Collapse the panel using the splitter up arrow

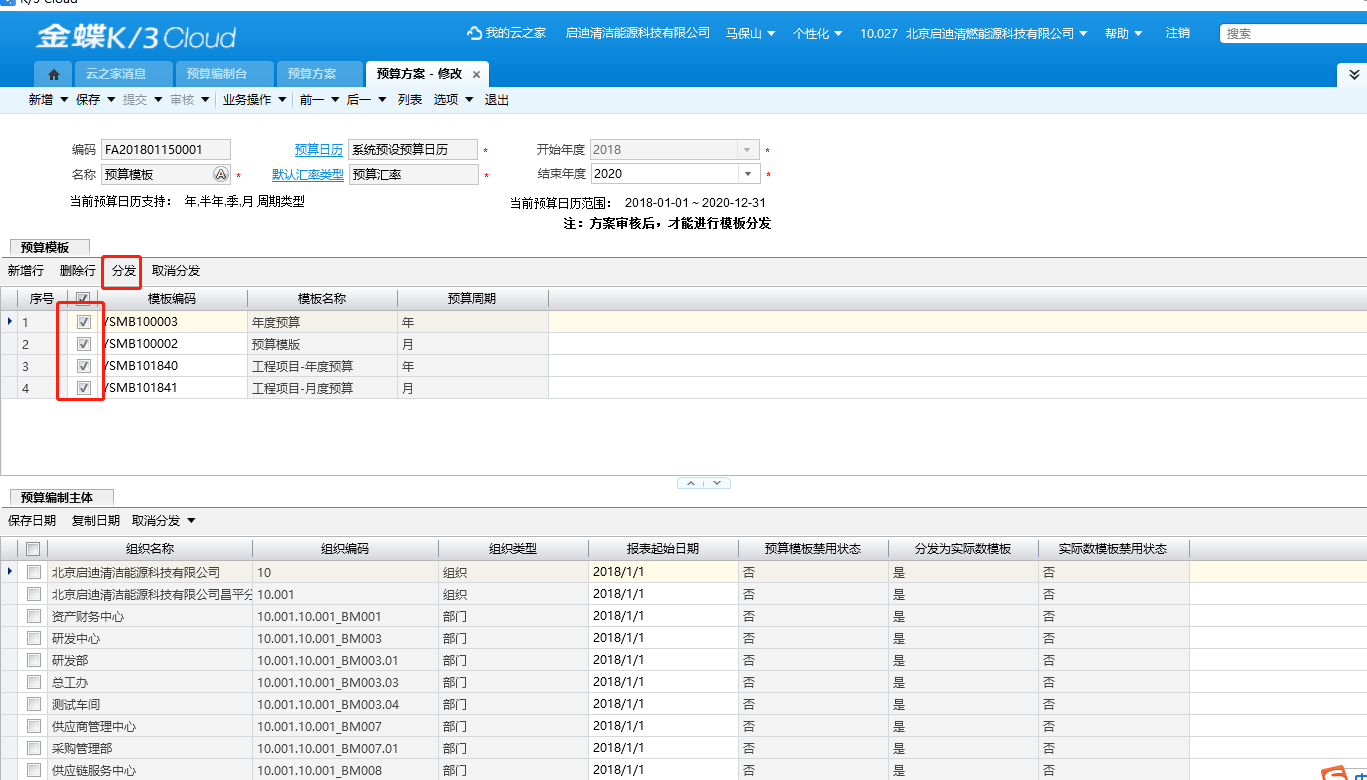click(x=692, y=483)
